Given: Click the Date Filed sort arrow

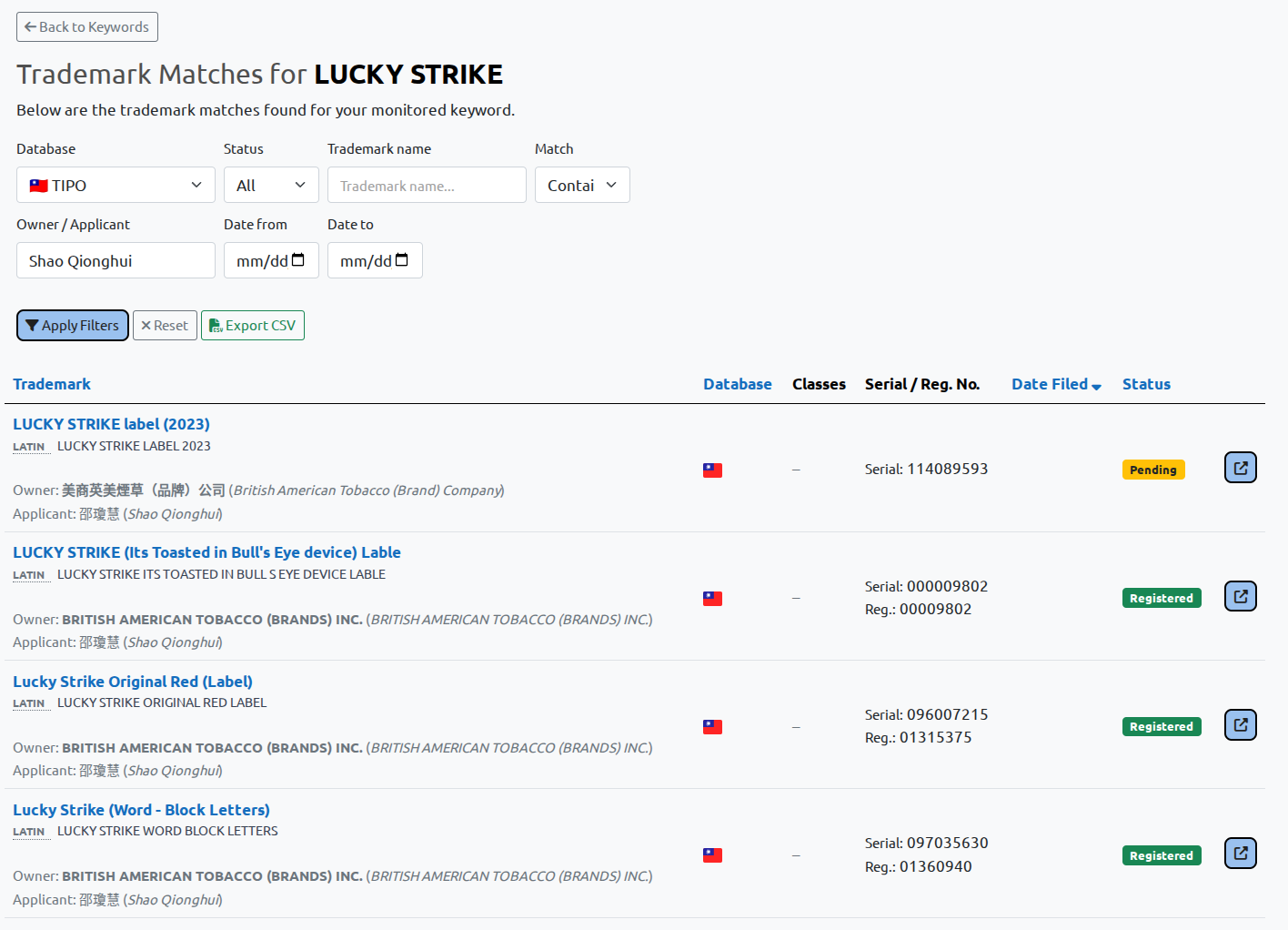Looking at the screenshot, I should tap(1096, 387).
